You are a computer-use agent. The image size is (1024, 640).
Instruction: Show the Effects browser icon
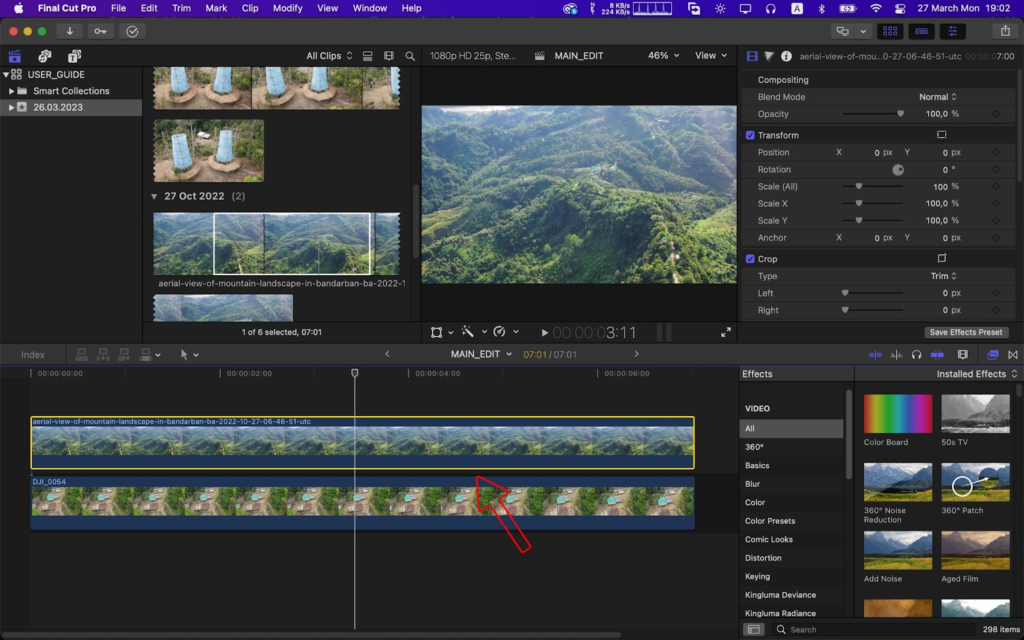993,355
